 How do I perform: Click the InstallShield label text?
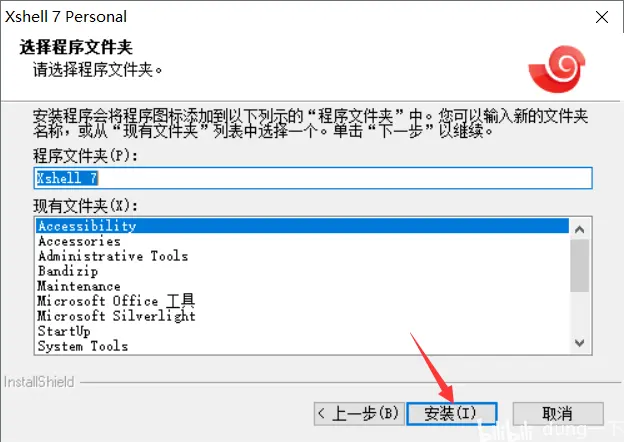point(39,382)
